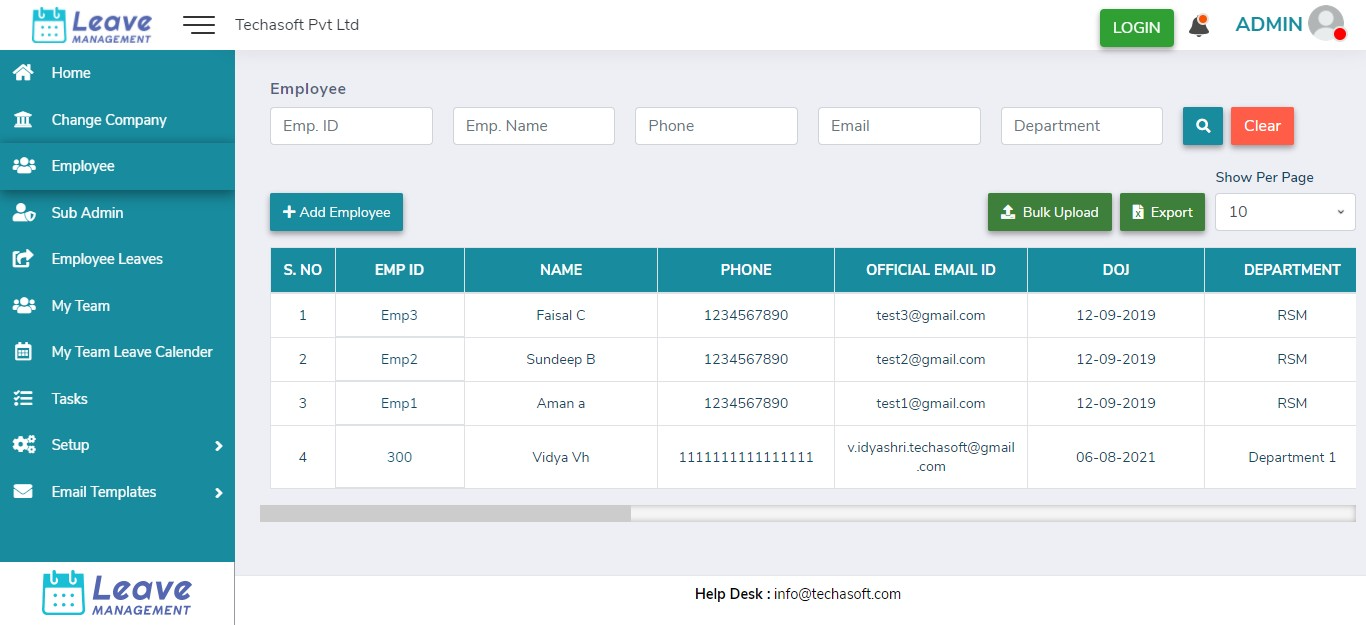Click the magnifier search button
The width and height of the screenshot is (1366, 625).
(1202, 126)
